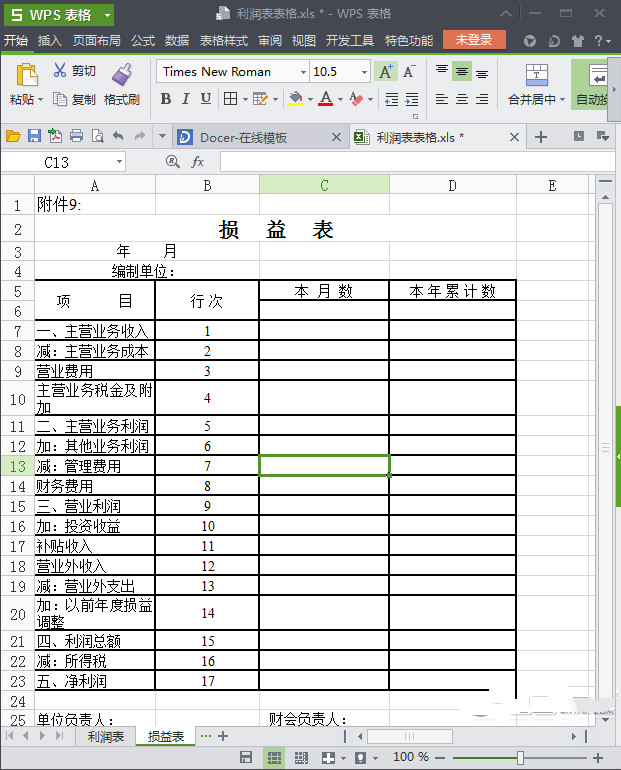621x770 pixels.
Task: Select the Format Painter brush
Action: [x=122, y=75]
